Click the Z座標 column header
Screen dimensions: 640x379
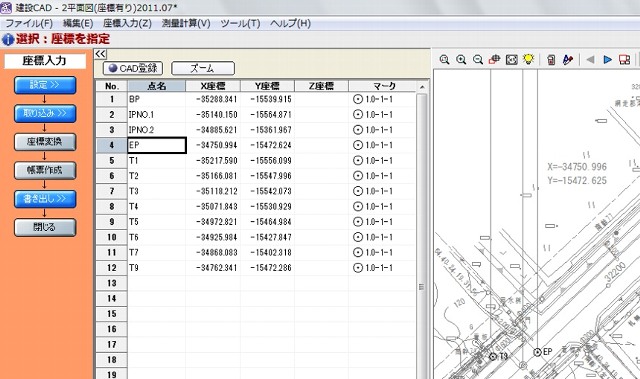pyautogui.click(x=322, y=86)
